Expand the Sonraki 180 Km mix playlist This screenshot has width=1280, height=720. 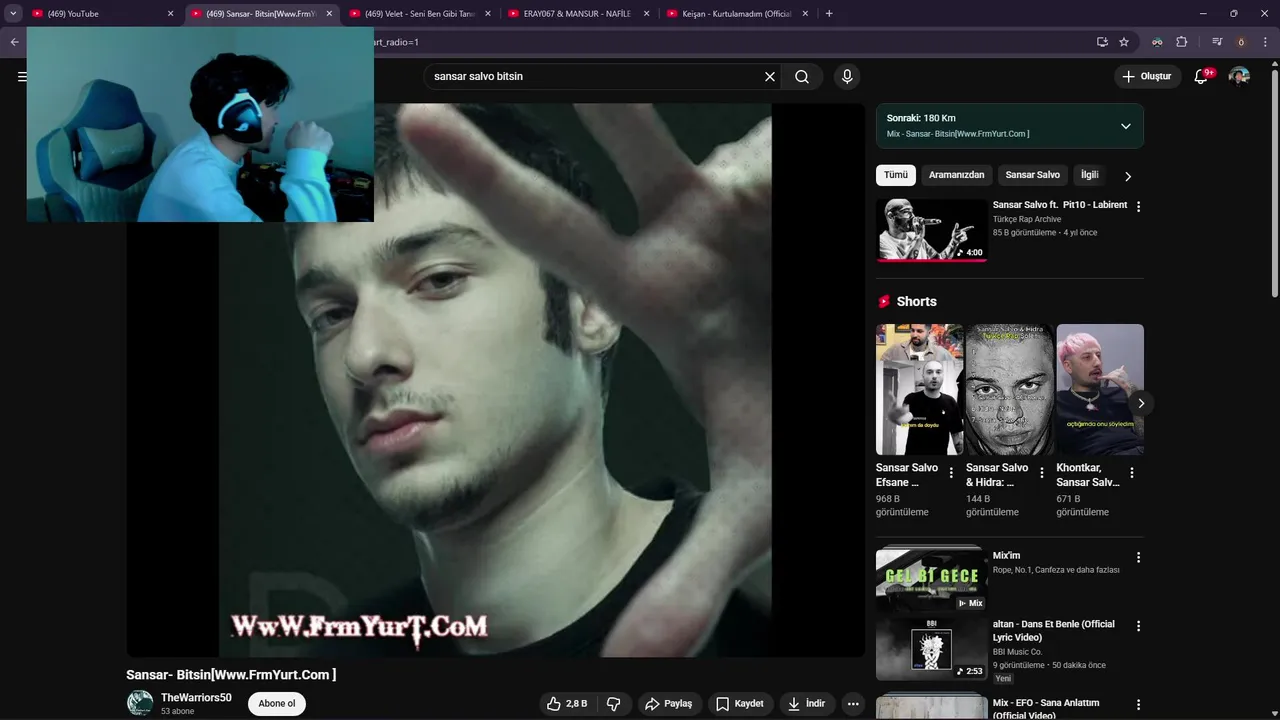click(x=1125, y=126)
